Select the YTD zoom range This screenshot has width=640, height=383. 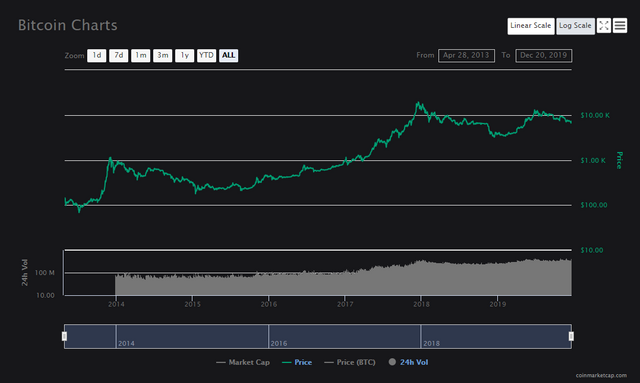coord(207,56)
